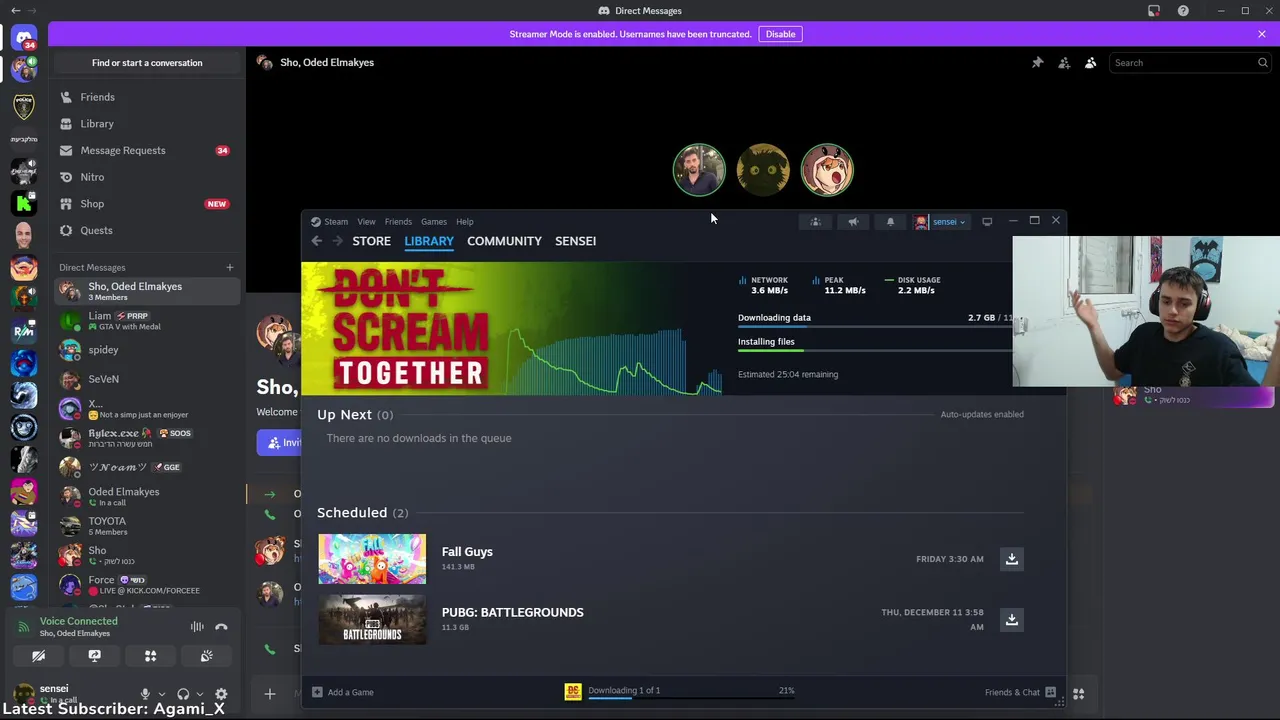Image resolution: width=1280 pixels, height=720 pixels.
Task: Dismiss the Streamer Mode banner
Action: [x=1262, y=34]
